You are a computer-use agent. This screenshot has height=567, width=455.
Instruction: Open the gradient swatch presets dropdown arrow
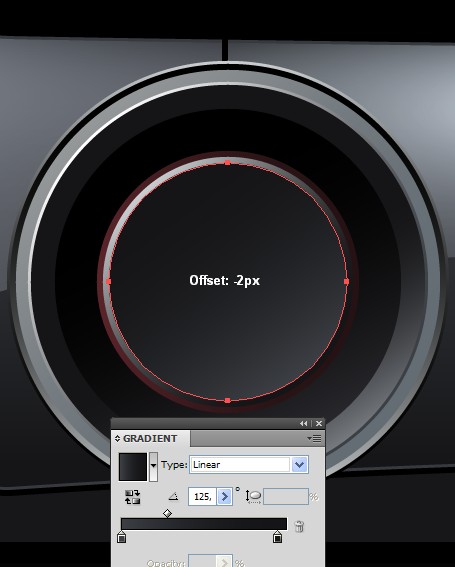click(x=153, y=466)
